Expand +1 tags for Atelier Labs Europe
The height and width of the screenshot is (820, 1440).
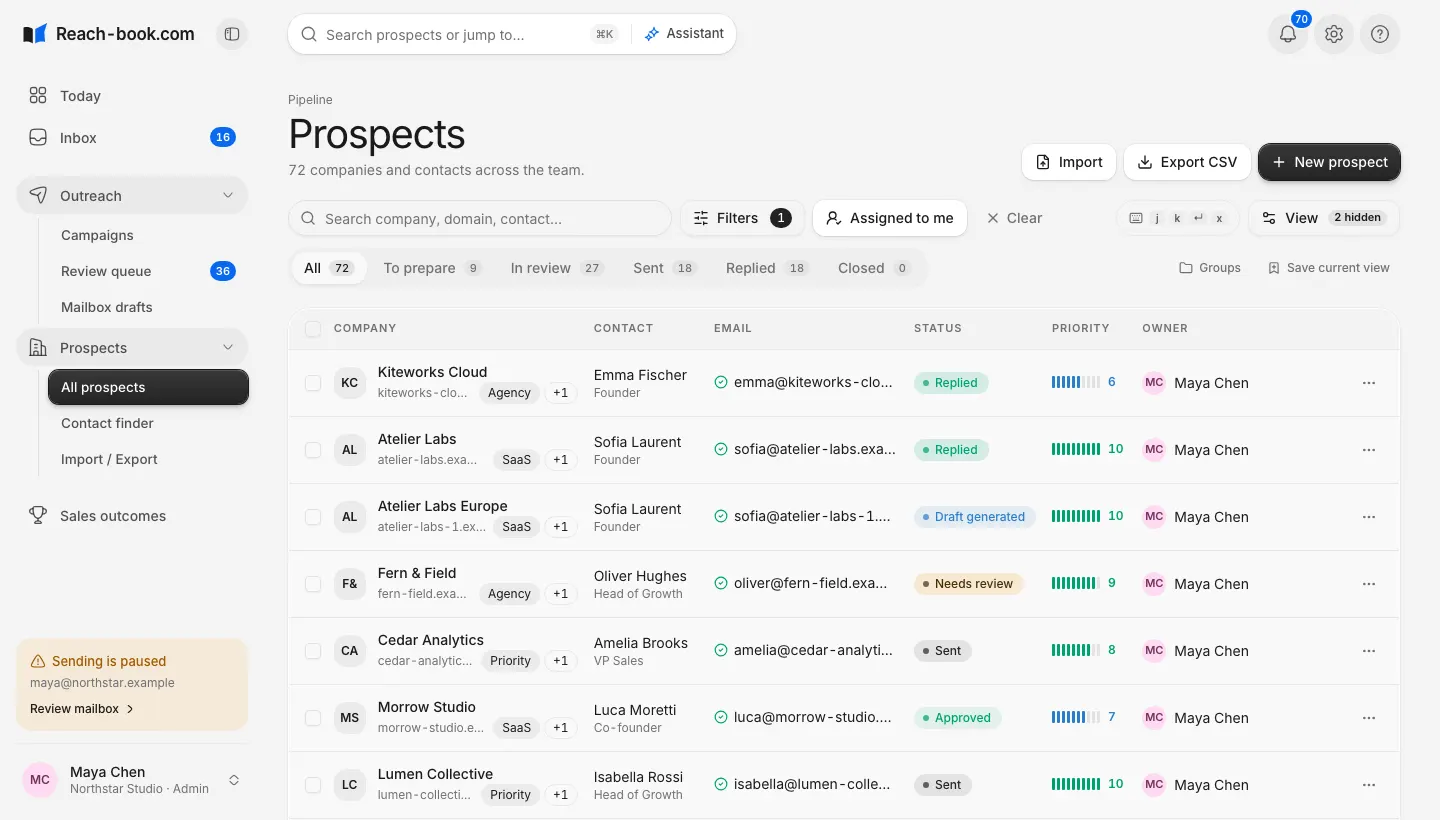point(561,527)
